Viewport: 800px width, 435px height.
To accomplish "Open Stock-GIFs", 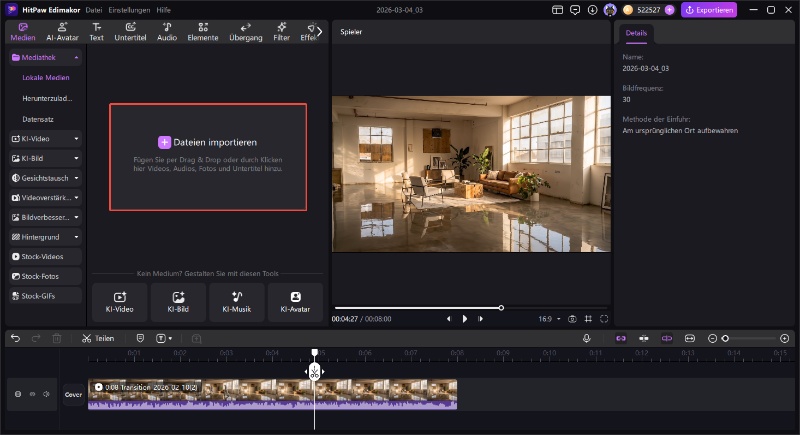I will click(x=45, y=296).
